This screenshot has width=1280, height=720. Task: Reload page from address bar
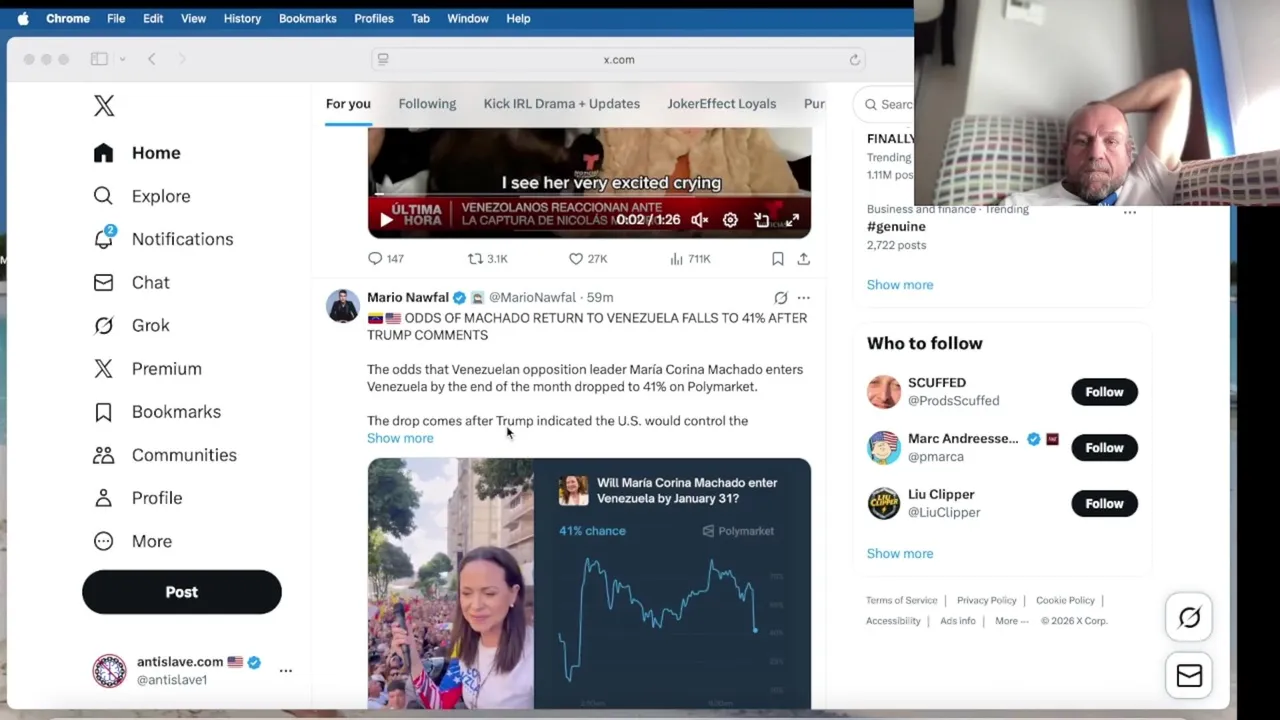(854, 60)
